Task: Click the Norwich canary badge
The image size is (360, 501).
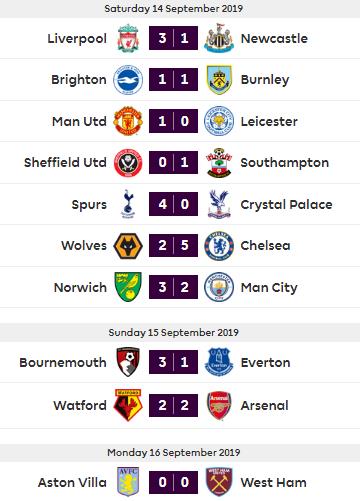Action: point(128,287)
